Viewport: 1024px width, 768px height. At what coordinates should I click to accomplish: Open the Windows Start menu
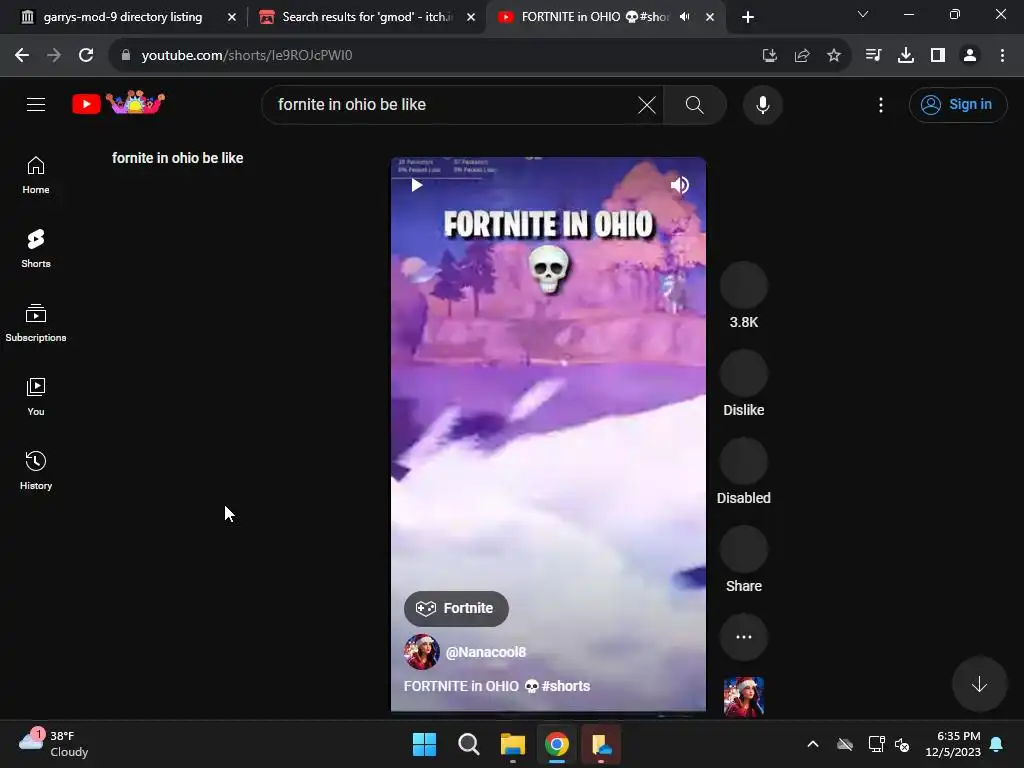[424, 744]
